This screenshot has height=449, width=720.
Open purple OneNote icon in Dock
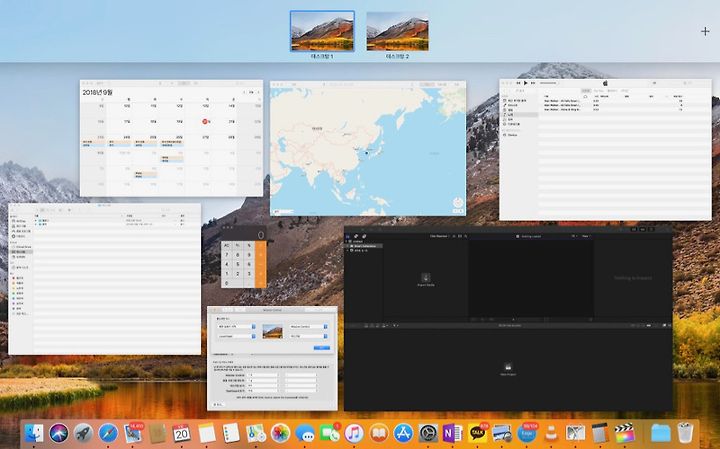click(452, 433)
